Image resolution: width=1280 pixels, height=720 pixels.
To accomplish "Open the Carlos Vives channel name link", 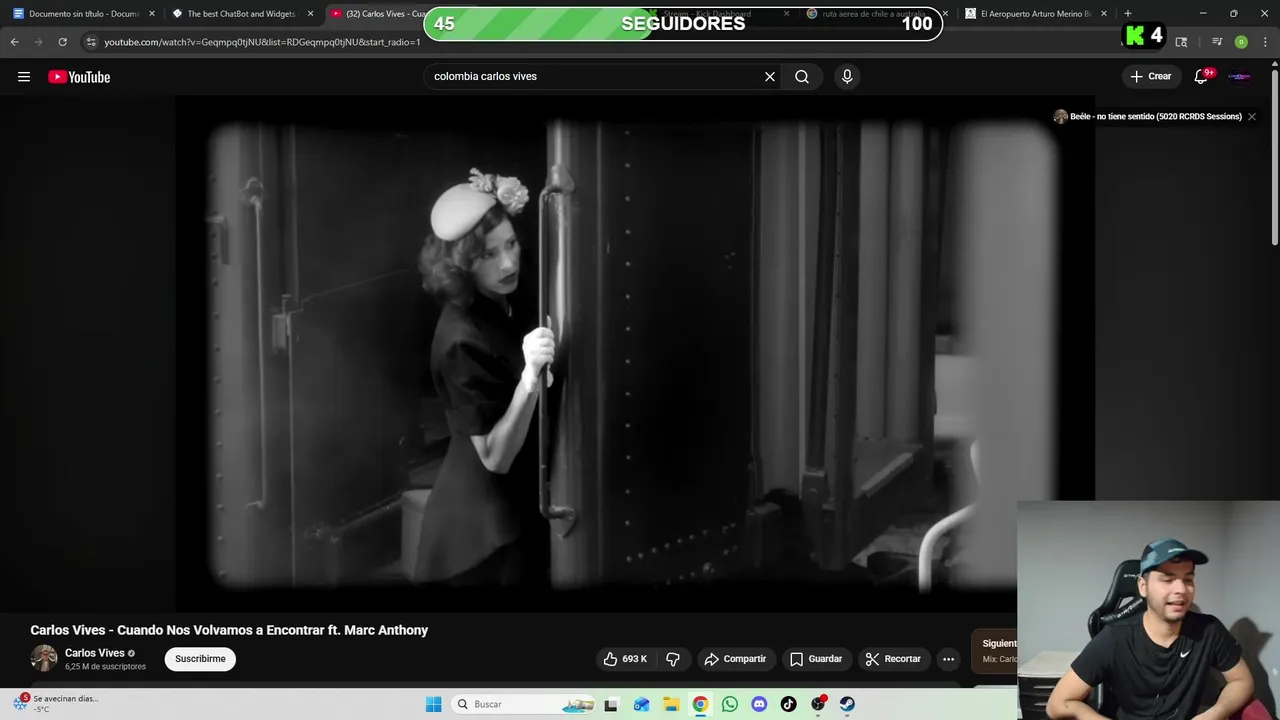I will 95,653.
